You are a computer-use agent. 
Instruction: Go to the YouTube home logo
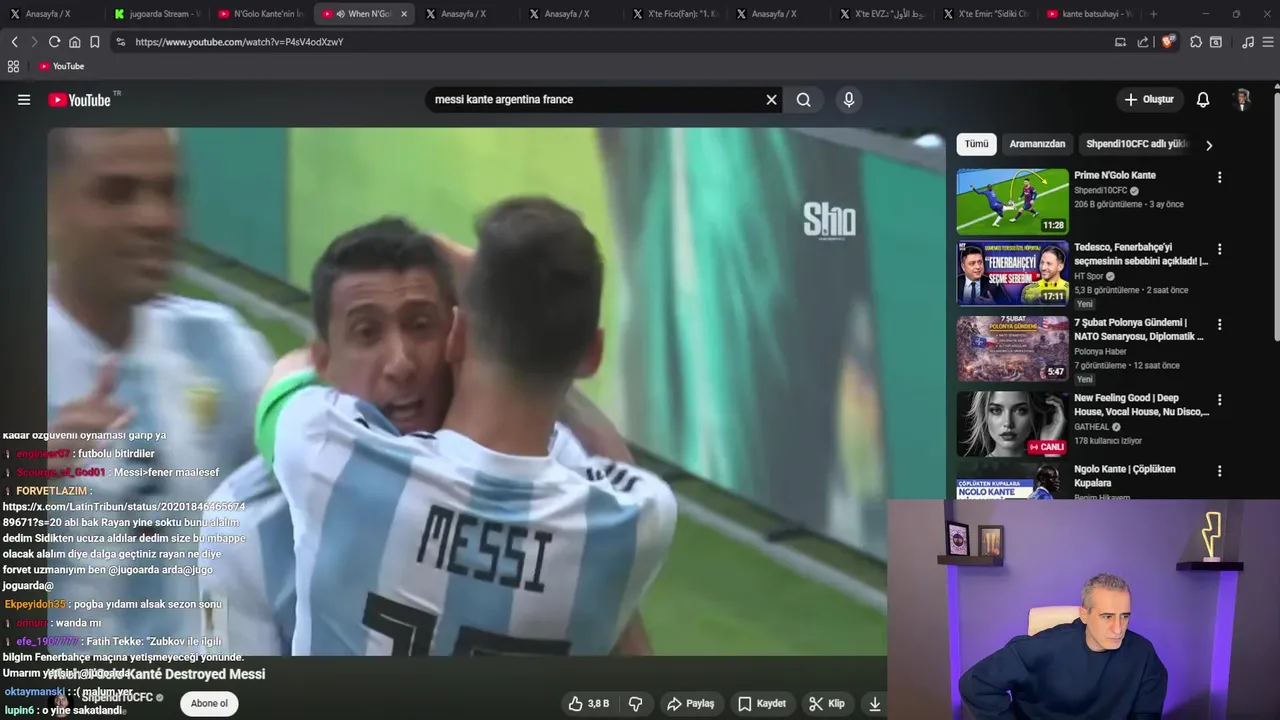79,100
